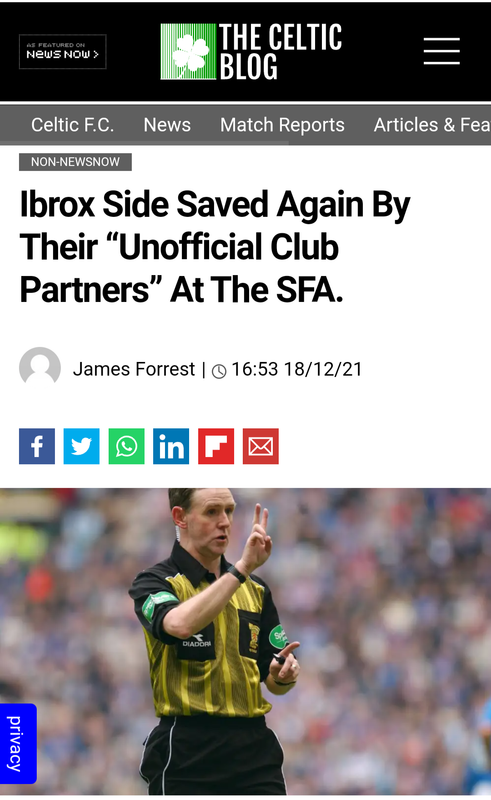Open James Forrest author link

134,369
